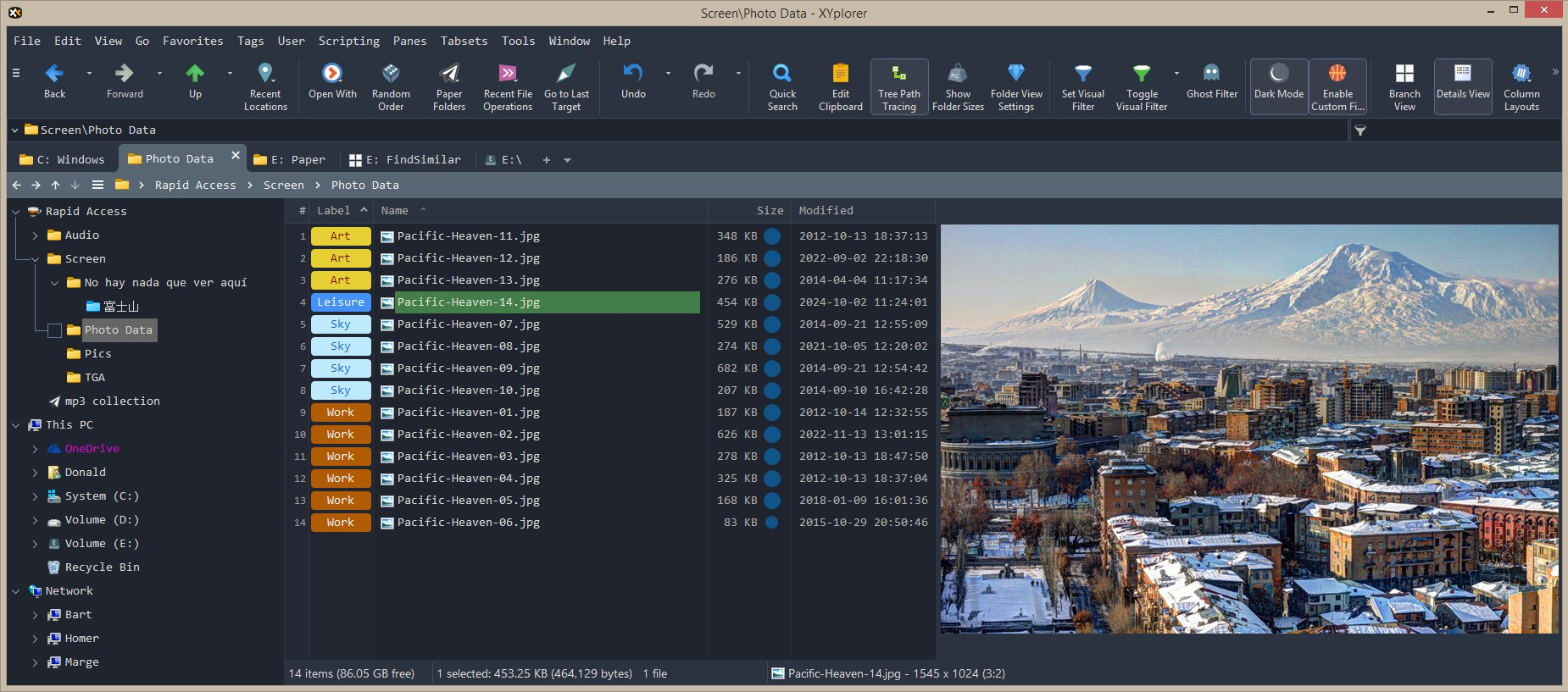Open the File menu
This screenshot has height=692, width=1568.
pyautogui.click(x=27, y=41)
